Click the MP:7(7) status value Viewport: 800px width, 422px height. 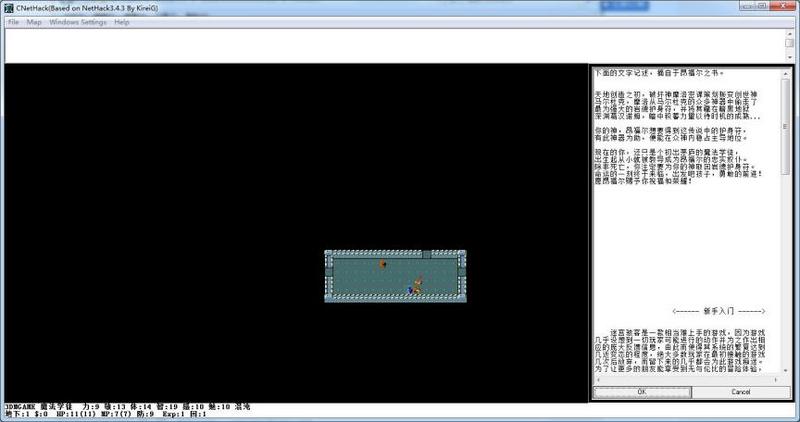point(116,414)
